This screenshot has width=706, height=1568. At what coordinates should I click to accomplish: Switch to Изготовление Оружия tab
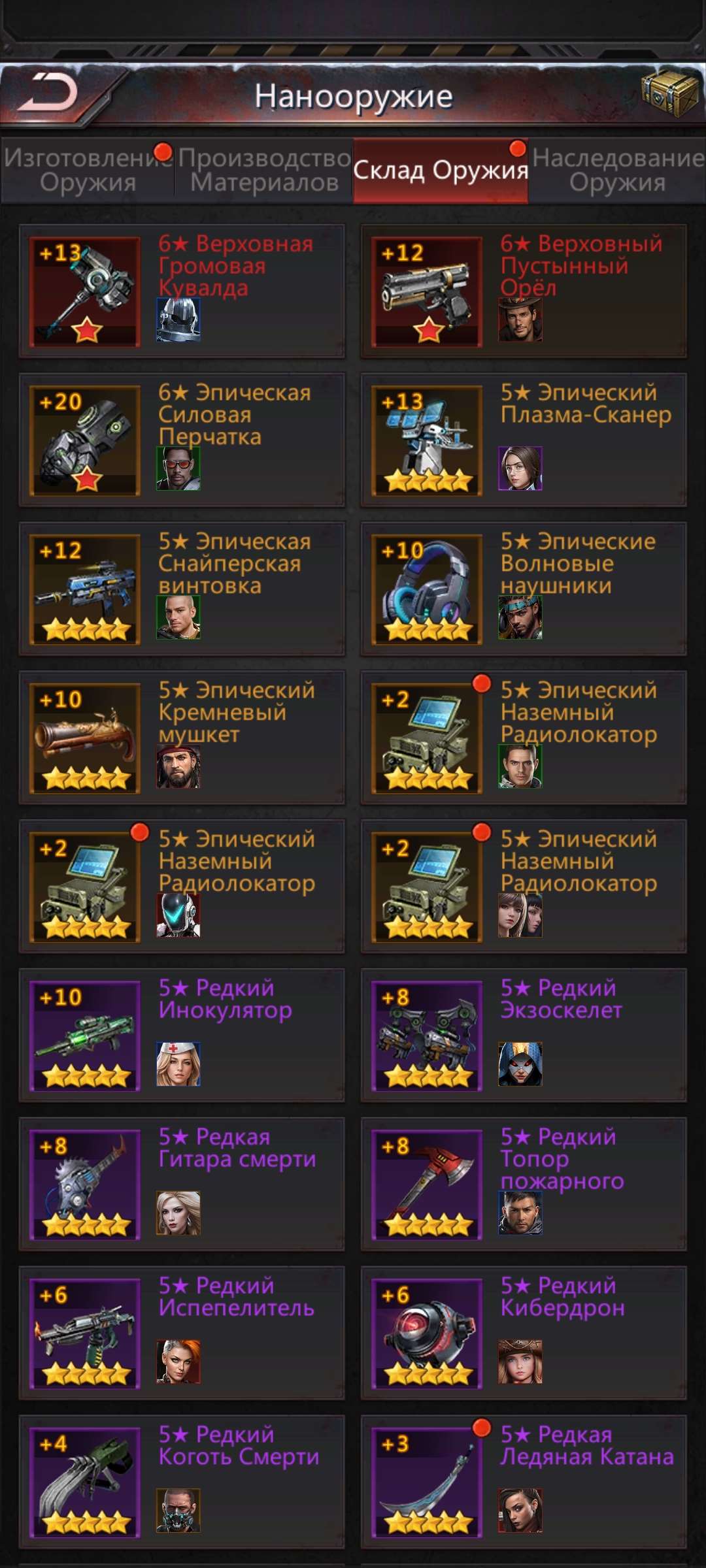88,170
